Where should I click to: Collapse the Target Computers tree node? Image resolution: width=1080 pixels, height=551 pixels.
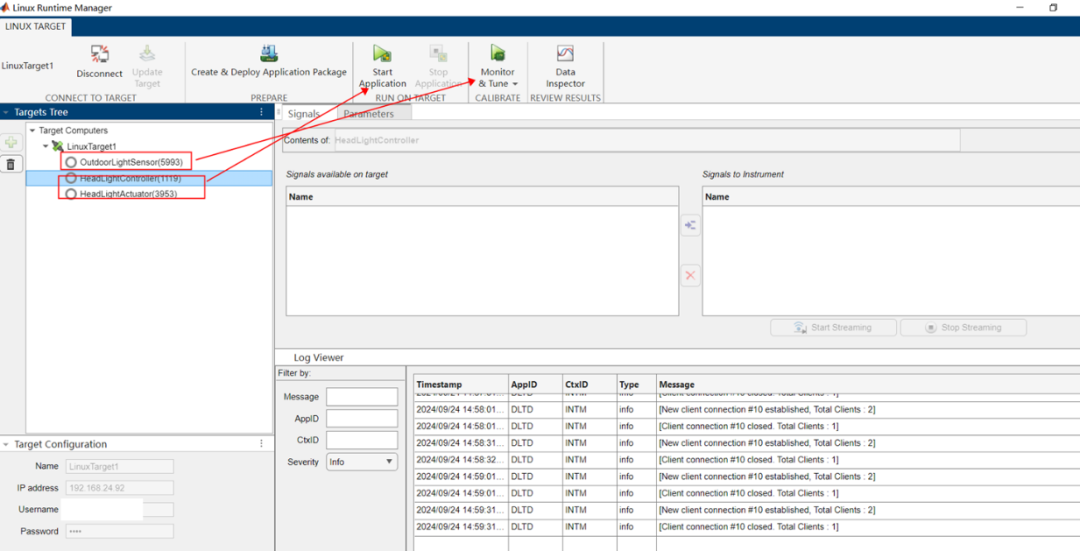(32, 130)
